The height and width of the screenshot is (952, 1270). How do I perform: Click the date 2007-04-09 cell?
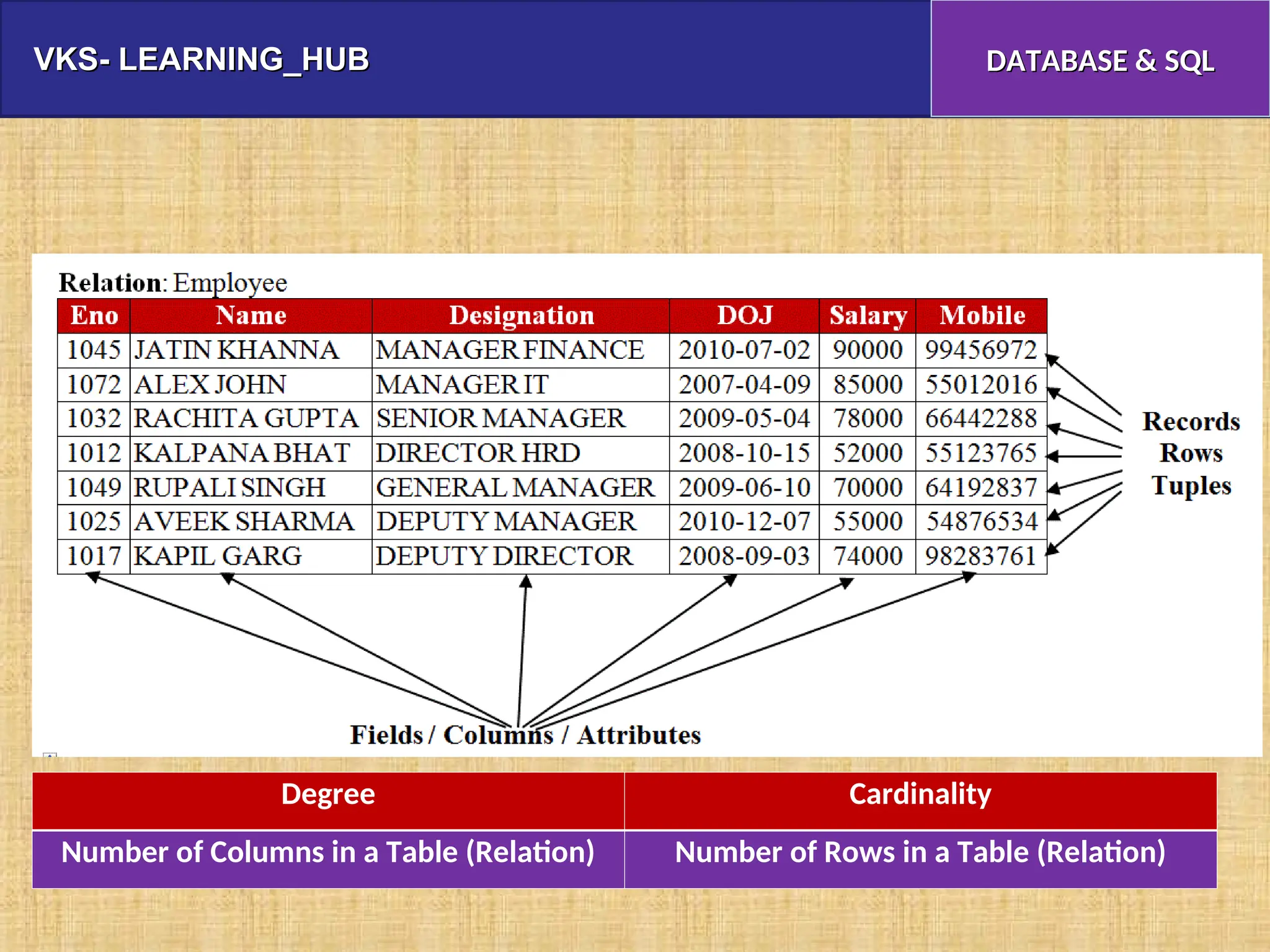(x=744, y=385)
